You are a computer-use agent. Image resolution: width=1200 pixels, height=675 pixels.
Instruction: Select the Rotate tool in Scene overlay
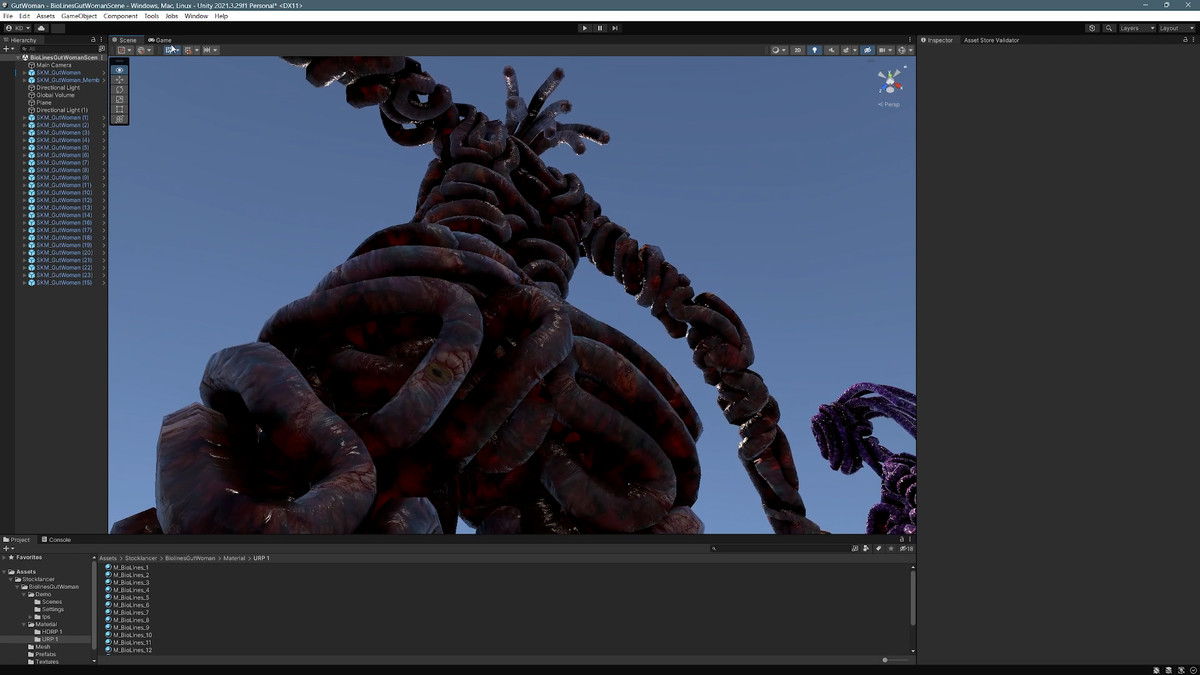click(120, 90)
